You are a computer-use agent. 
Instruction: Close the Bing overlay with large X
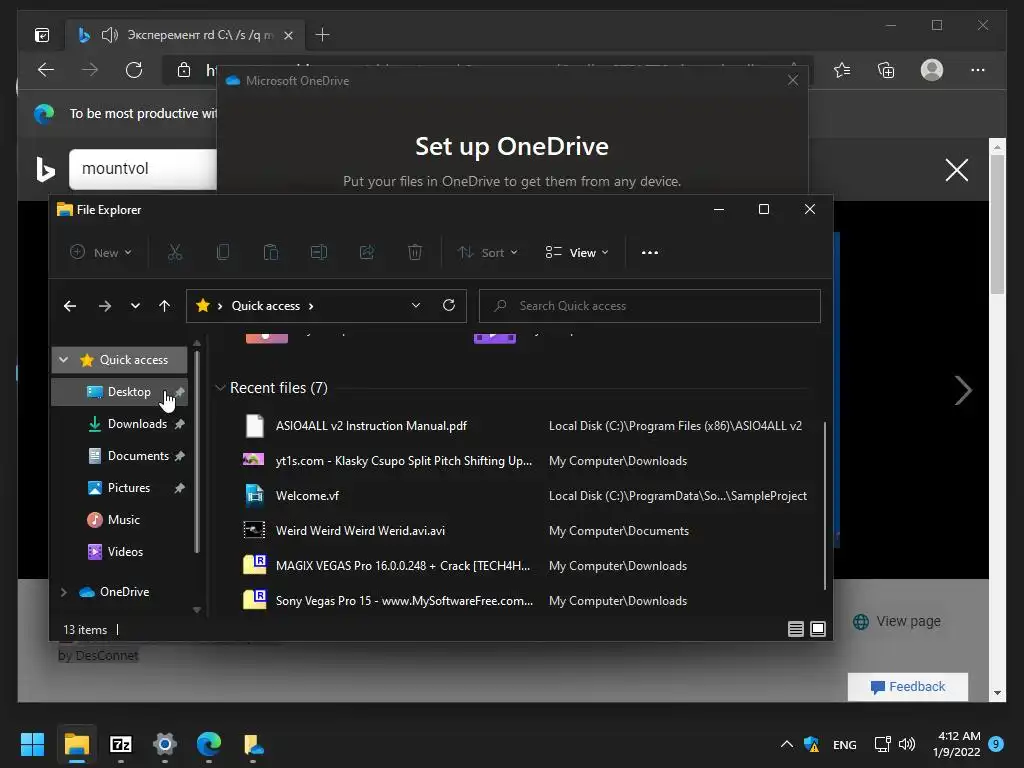[x=957, y=170]
